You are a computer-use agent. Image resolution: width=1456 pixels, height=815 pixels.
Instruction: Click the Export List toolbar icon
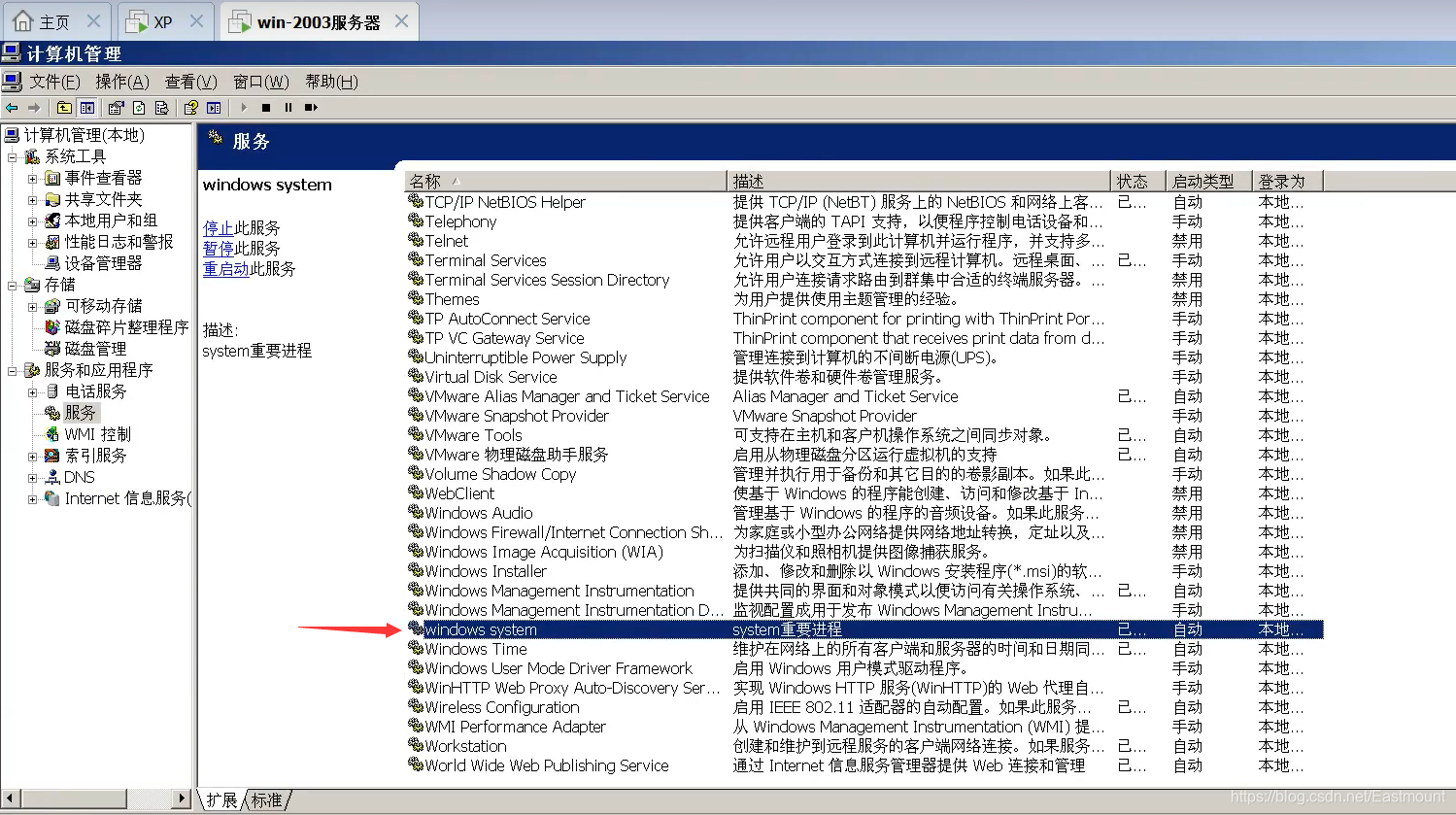[161, 108]
